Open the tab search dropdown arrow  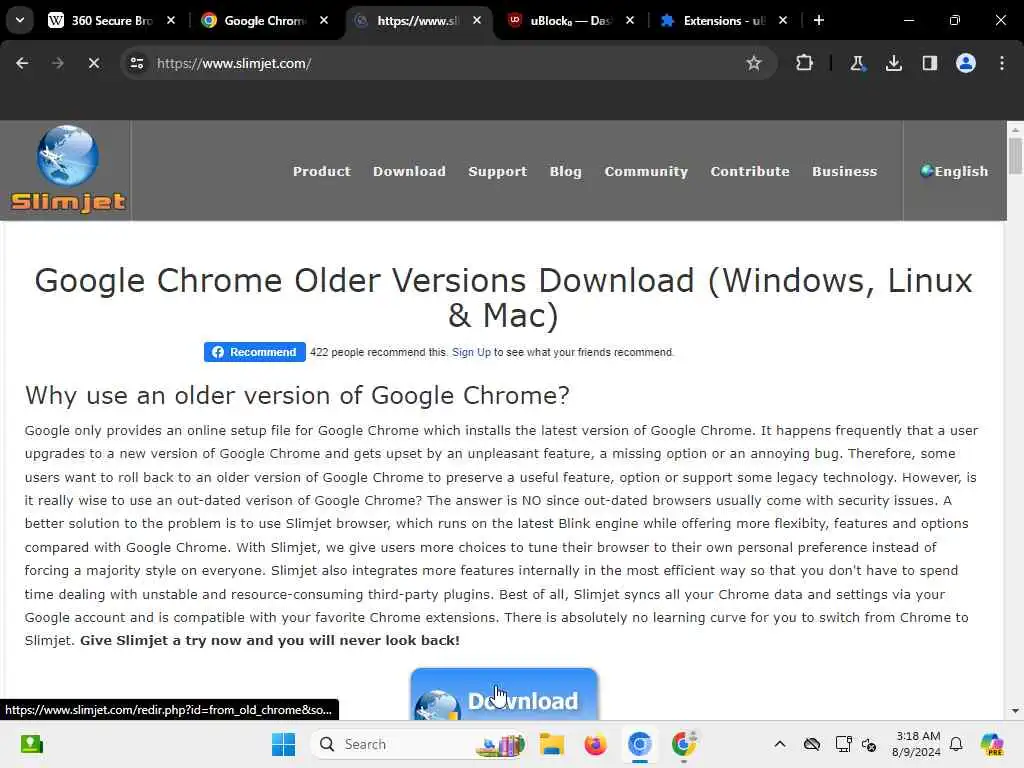pyautogui.click(x=20, y=20)
